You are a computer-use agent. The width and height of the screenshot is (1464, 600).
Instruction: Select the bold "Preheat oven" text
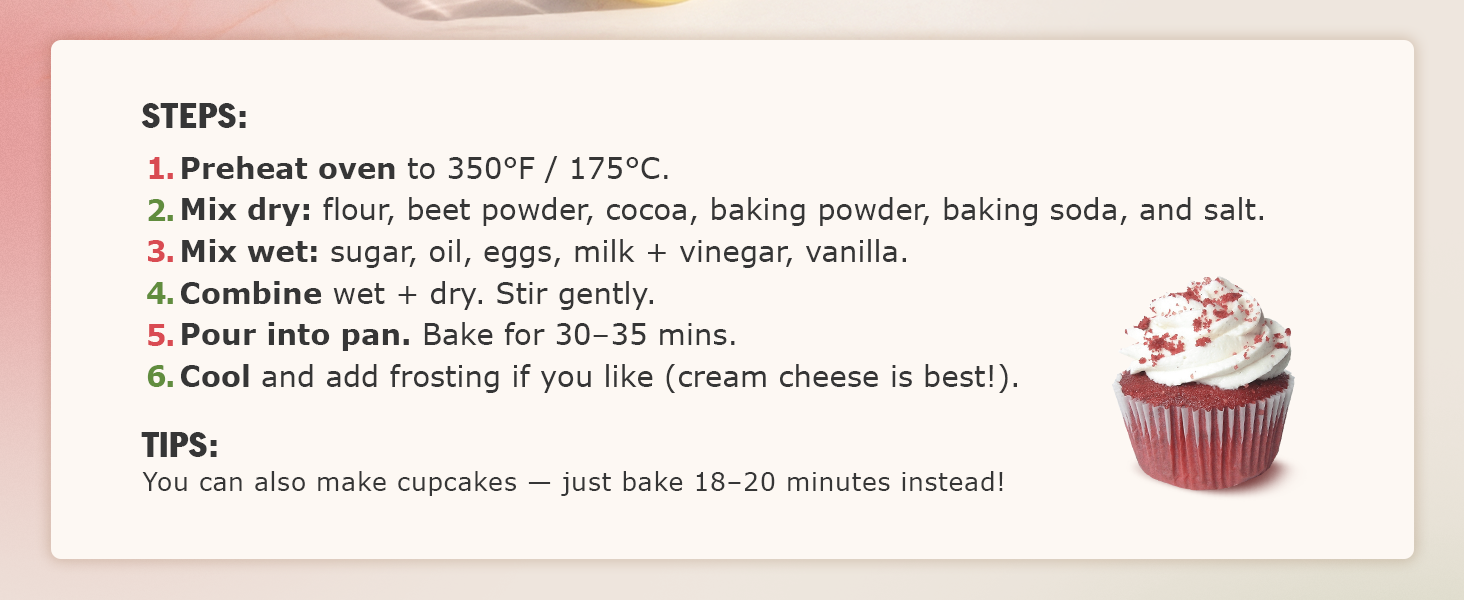pyautogui.click(x=288, y=169)
